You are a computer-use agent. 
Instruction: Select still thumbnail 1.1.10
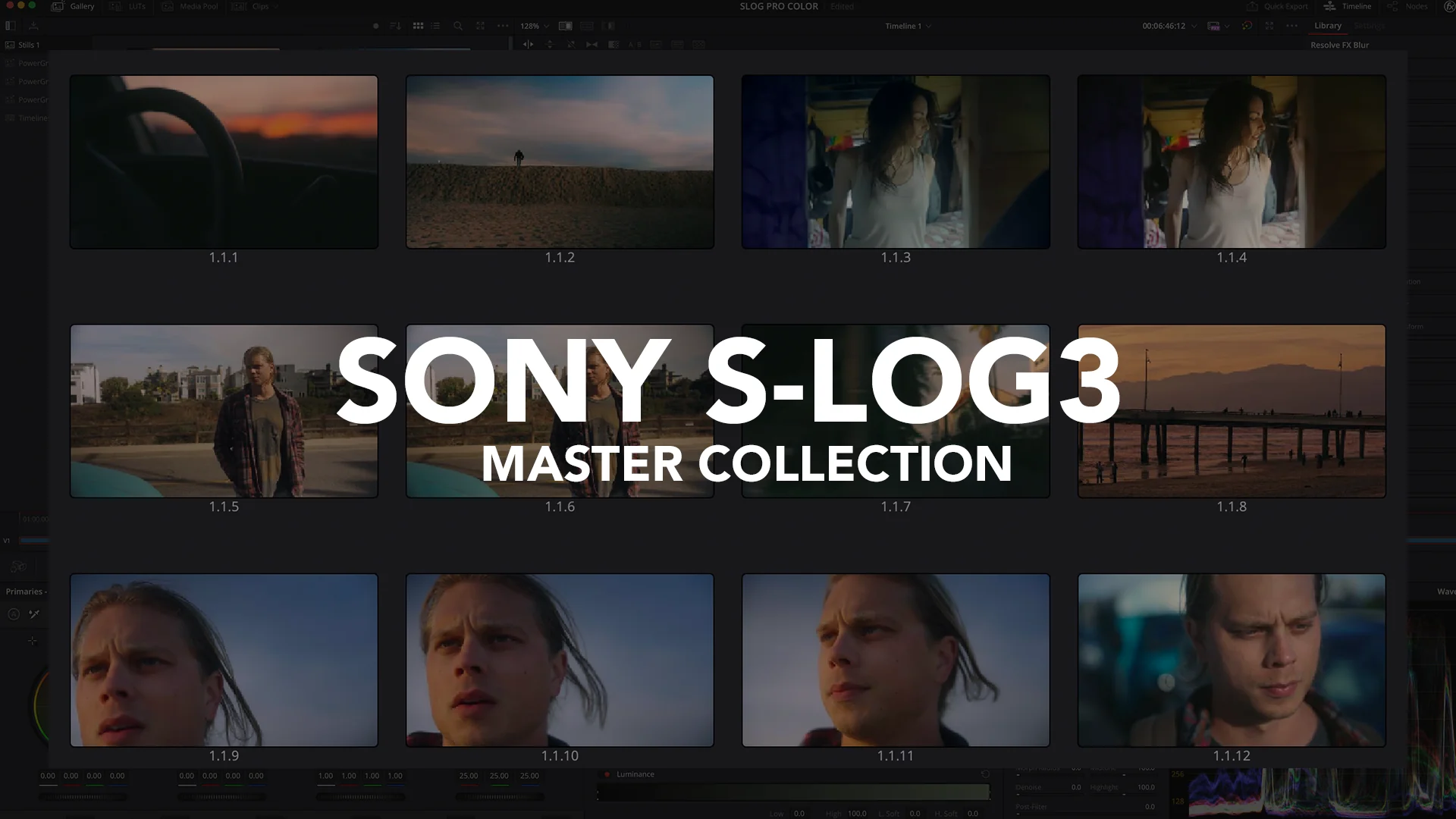(x=560, y=660)
